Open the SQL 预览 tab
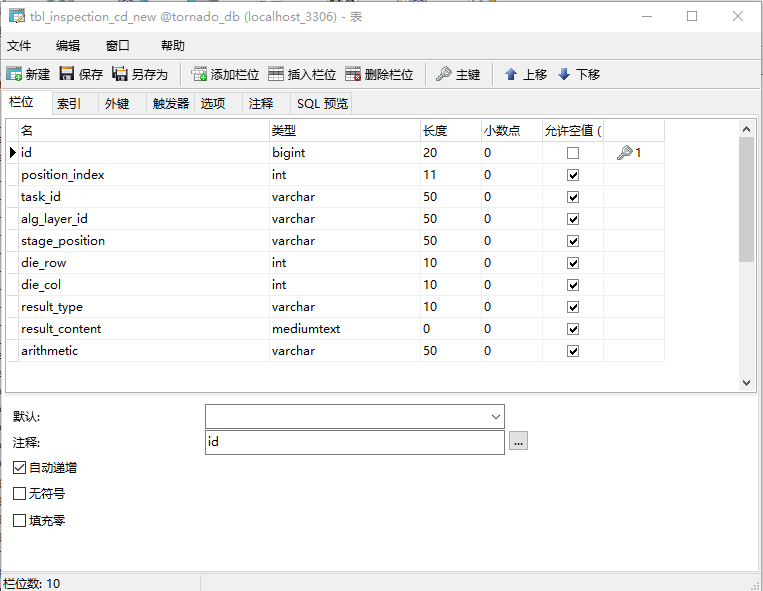Screen dimensions: 763x591 pyautogui.click(x=322, y=103)
